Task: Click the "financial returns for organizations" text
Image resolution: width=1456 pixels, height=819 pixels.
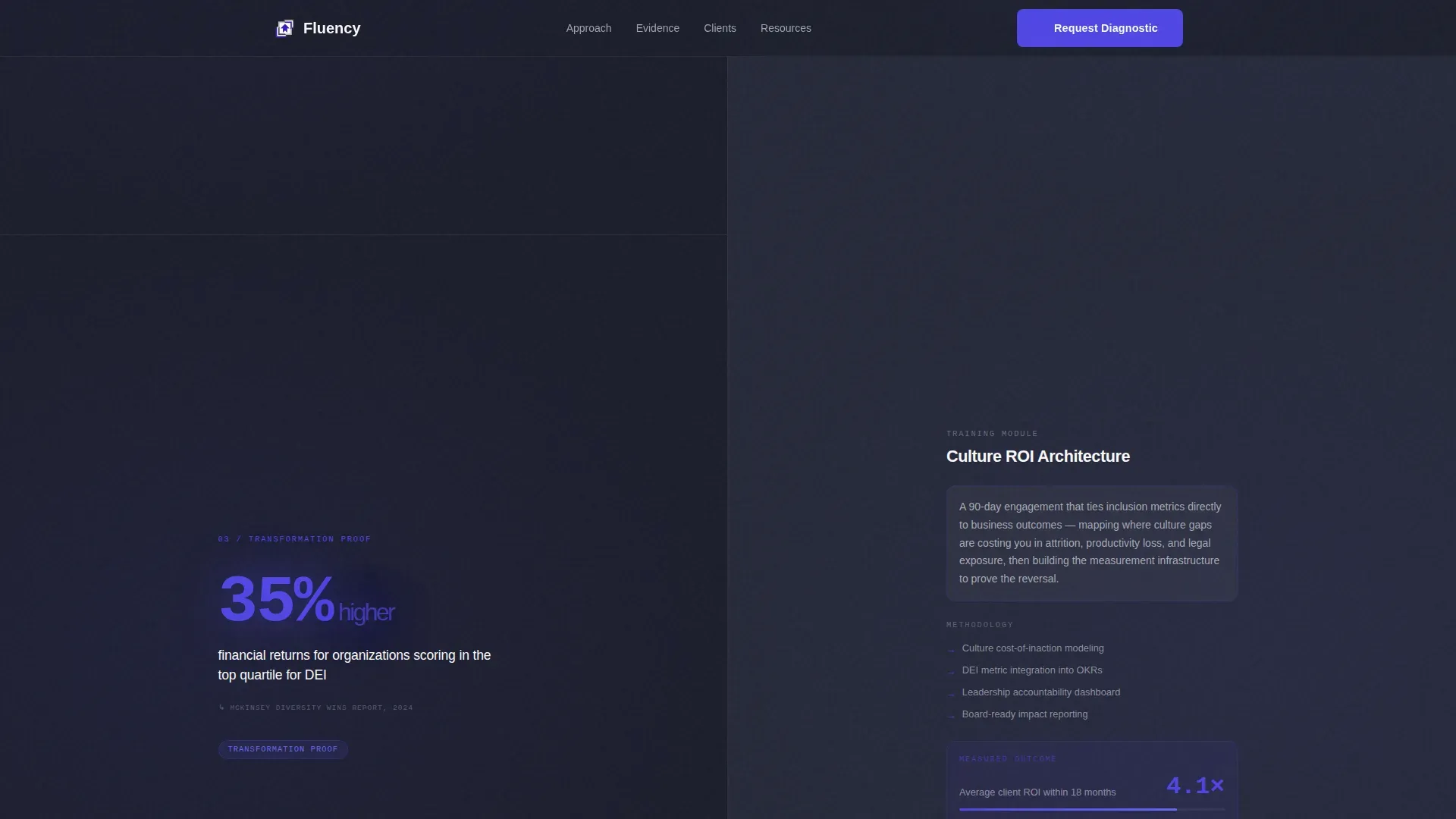Action: pos(354,665)
